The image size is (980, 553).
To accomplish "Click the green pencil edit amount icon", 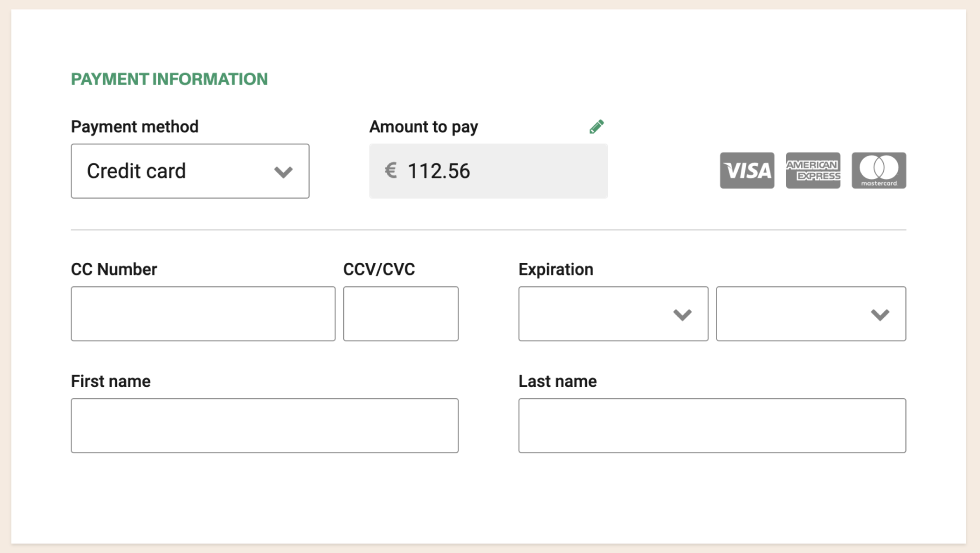I will [596, 127].
